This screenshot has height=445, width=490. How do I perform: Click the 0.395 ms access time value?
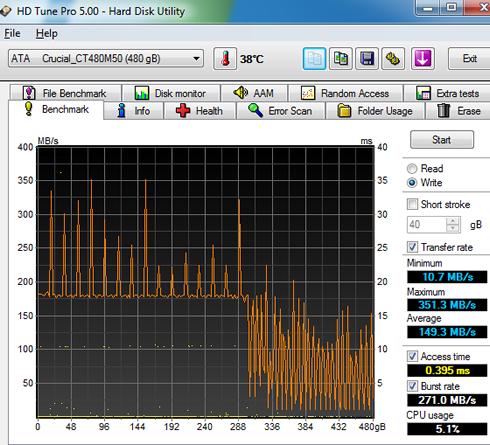coord(447,370)
